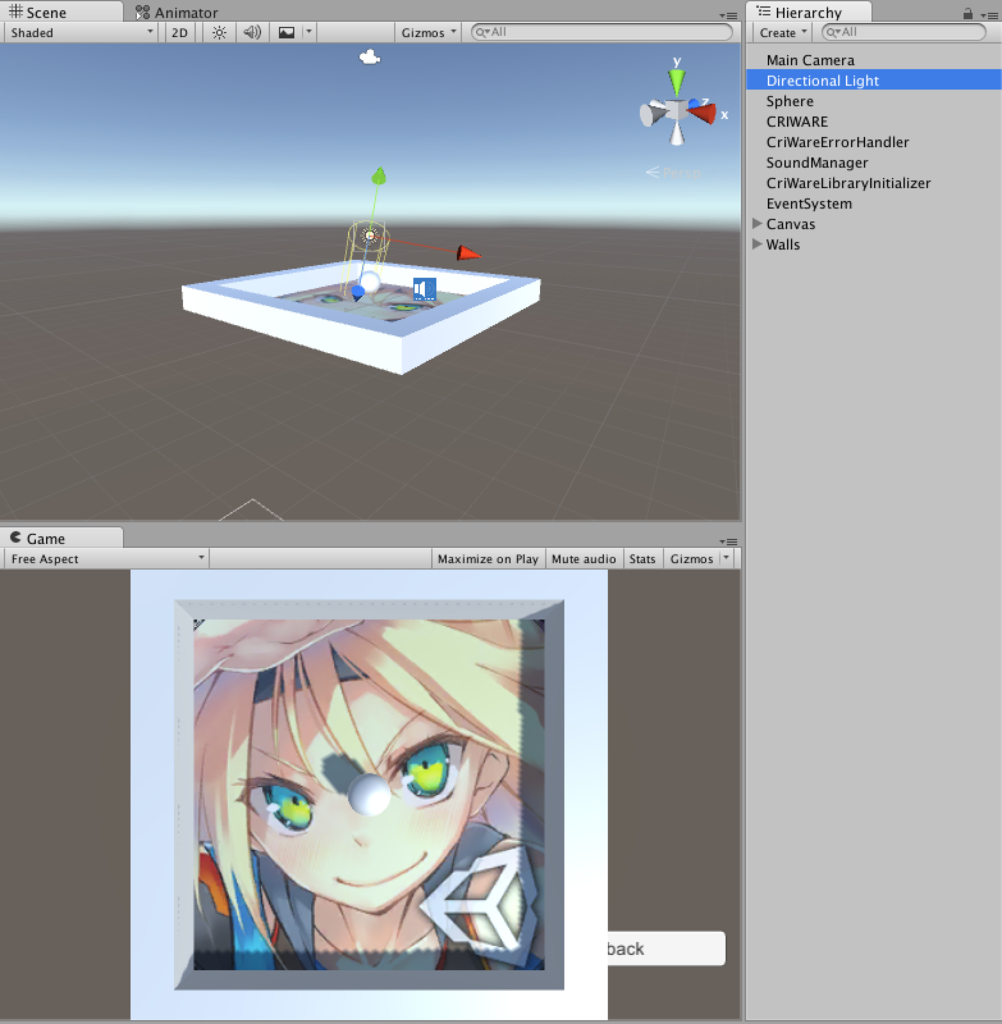Image resolution: width=1002 pixels, height=1024 pixels.
Task: Select CriWareLibraryInitializer in Hierarchy
Action: 874,183
